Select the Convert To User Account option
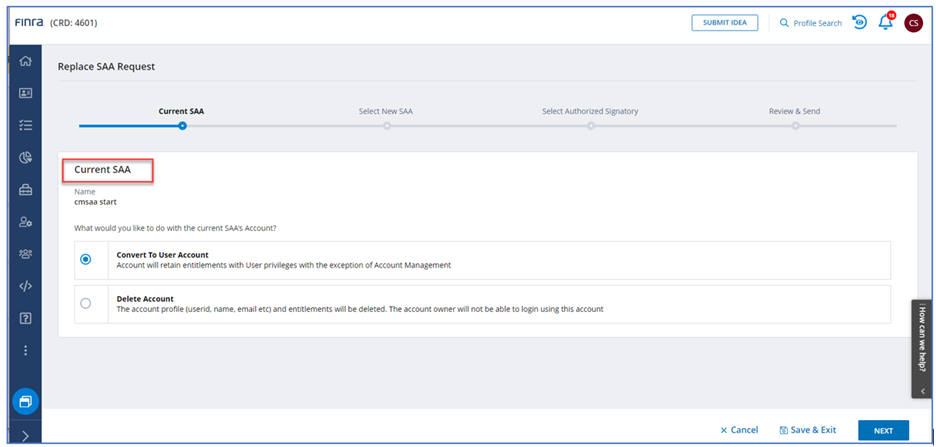 point(86,259)
